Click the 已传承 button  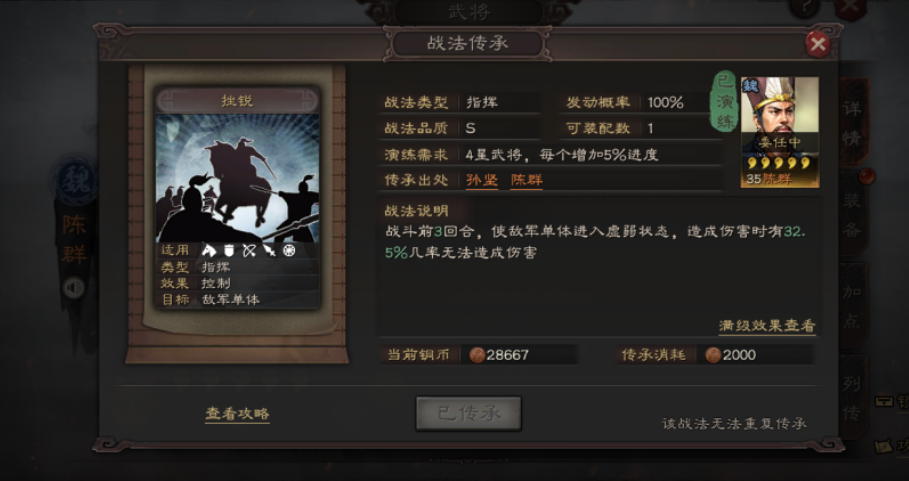point(468,413)
